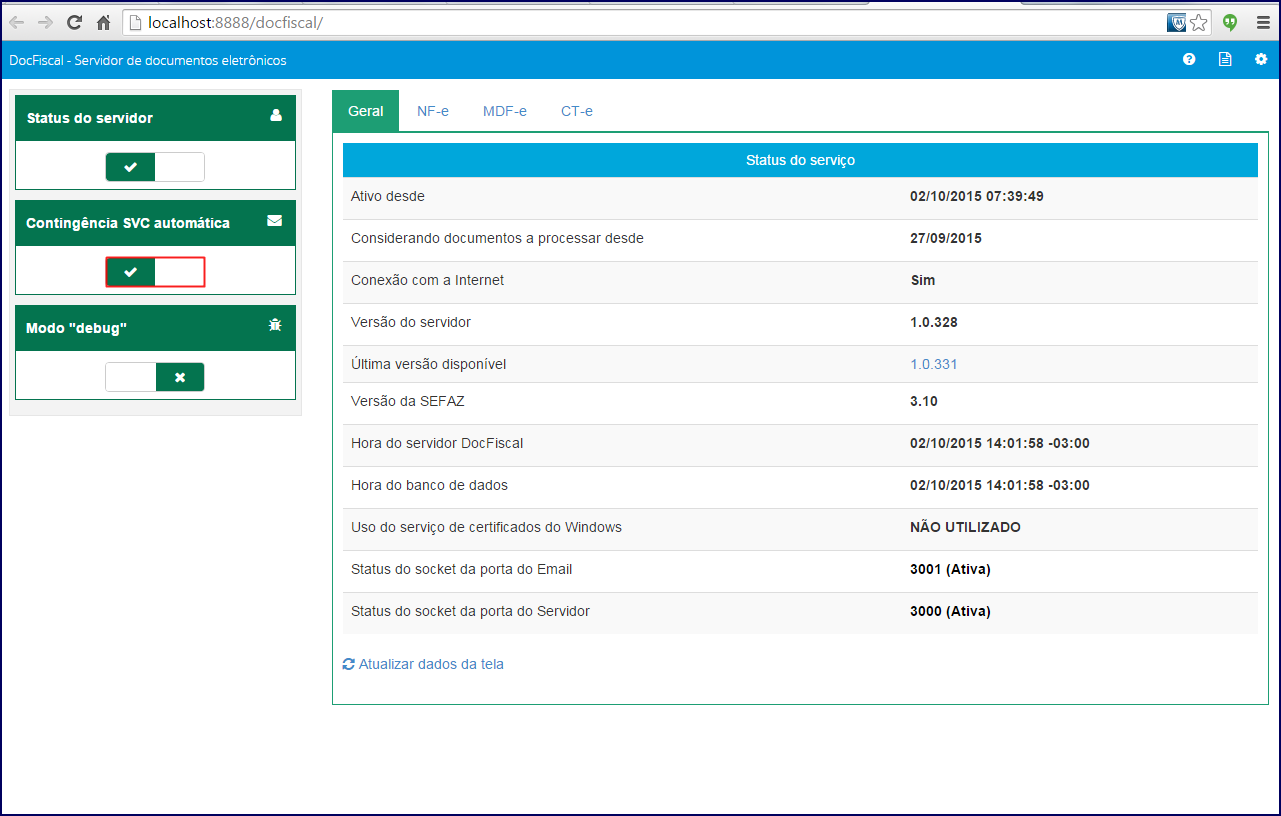This screenshot has height=816, width=1281.
Task: Open the document log icon in header
Action: coord(1225,60)
